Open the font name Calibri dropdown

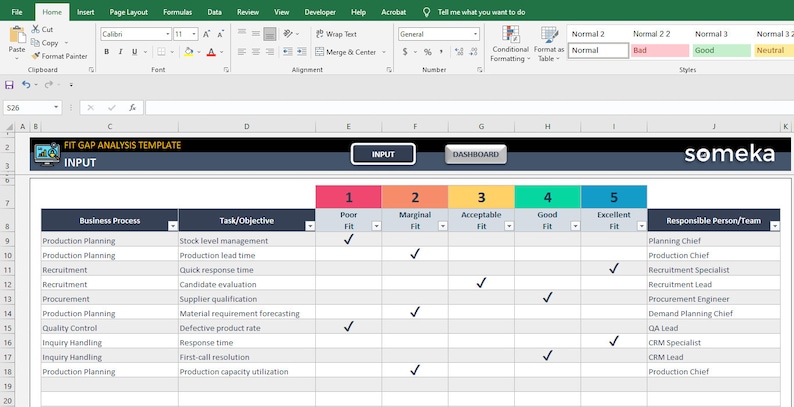(x=168, y=34)
